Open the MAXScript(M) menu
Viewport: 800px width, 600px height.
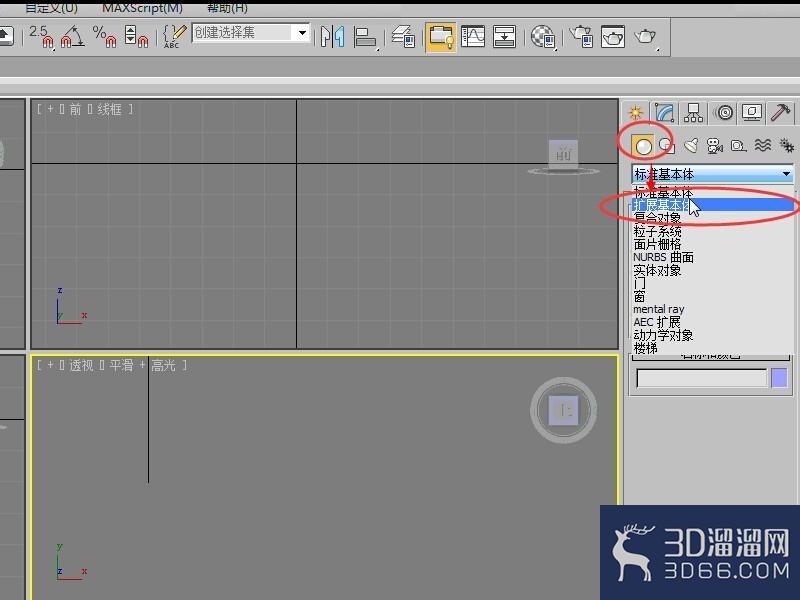(x=142, y=8)
